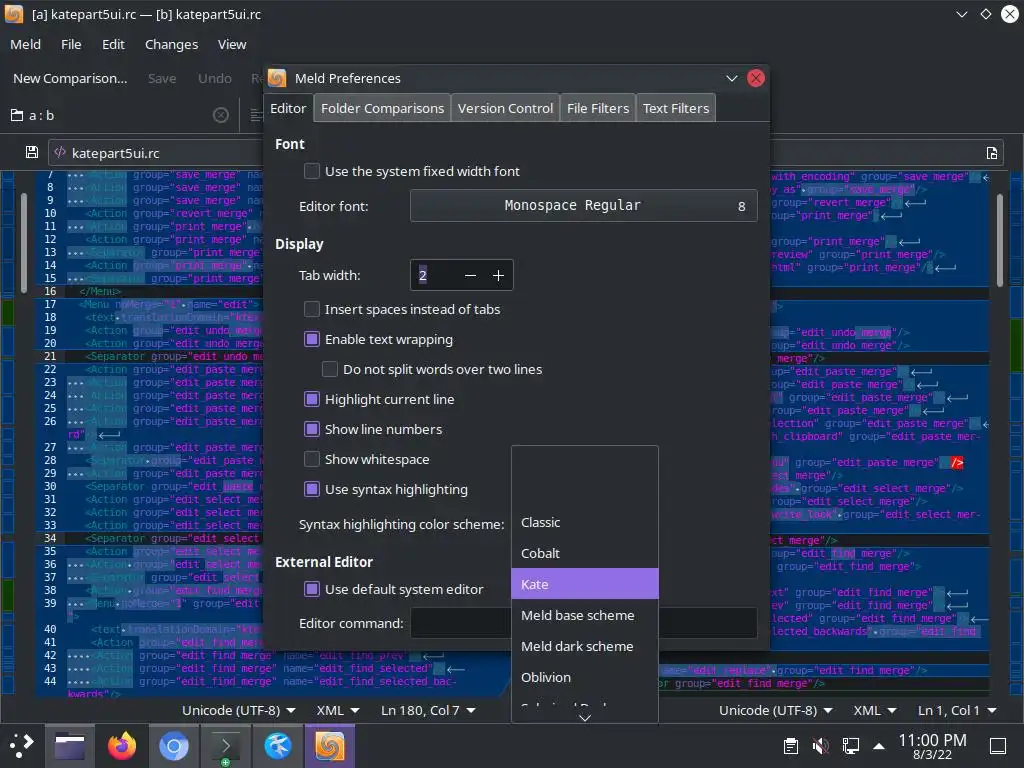Click the Save toolbar button
The image size is (1024, 768).
point(162,78)
